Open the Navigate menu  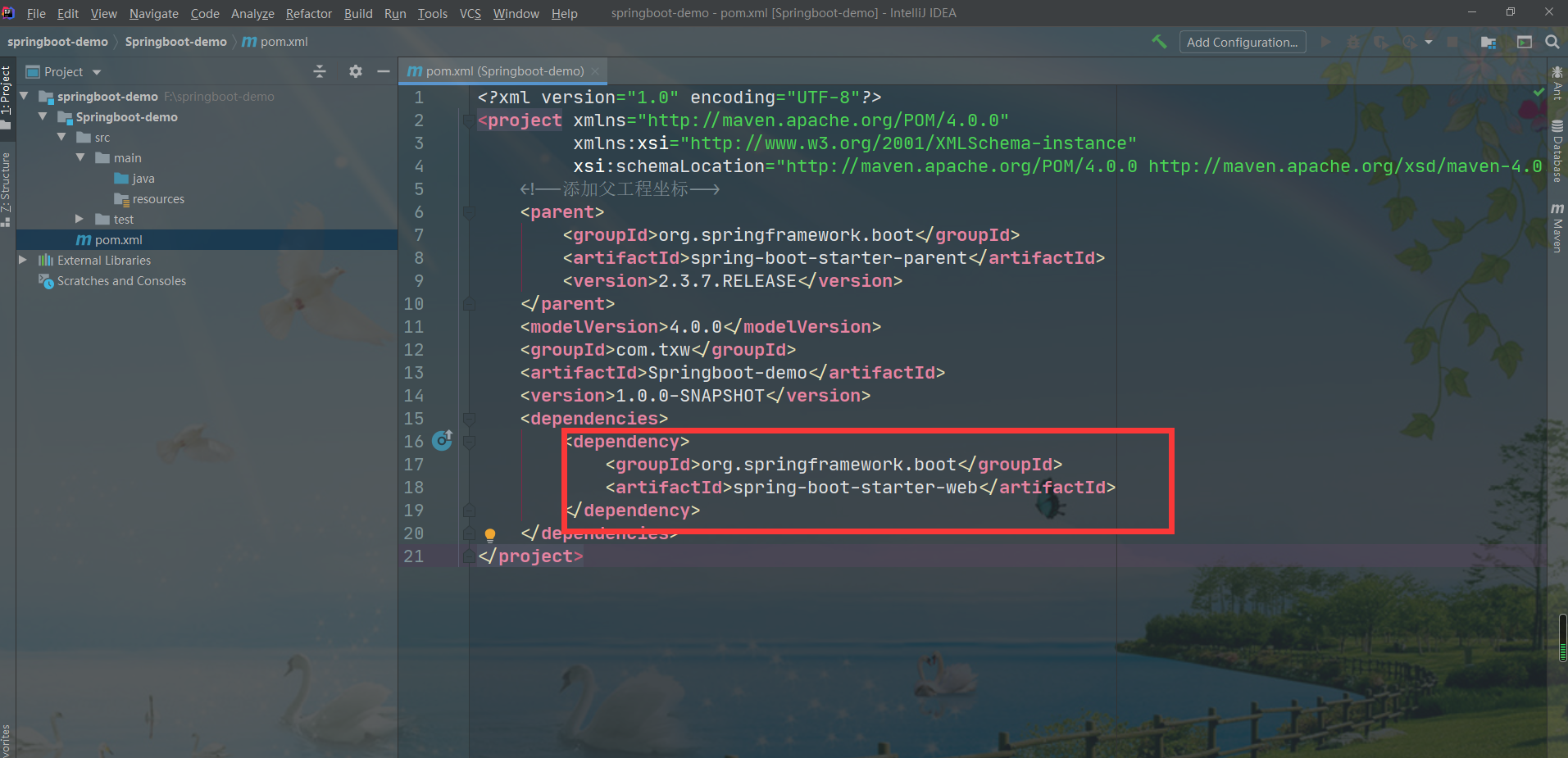153,13
